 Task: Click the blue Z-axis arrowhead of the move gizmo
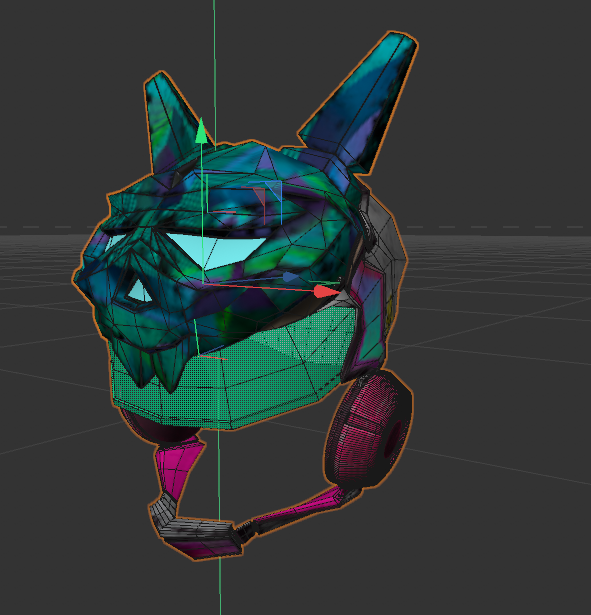(x=290, y=277)
